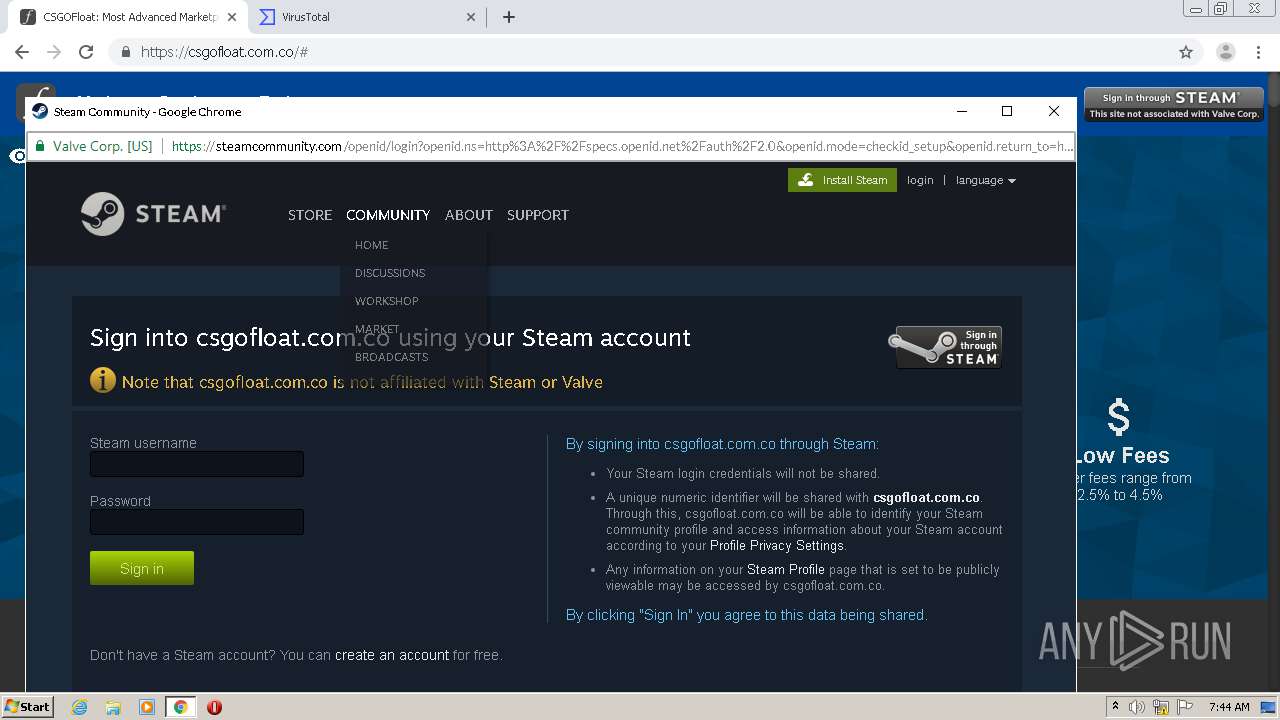1280x720 pixels.
Task: Switch to the VirusTotal tab
Action: pos(366,17)
